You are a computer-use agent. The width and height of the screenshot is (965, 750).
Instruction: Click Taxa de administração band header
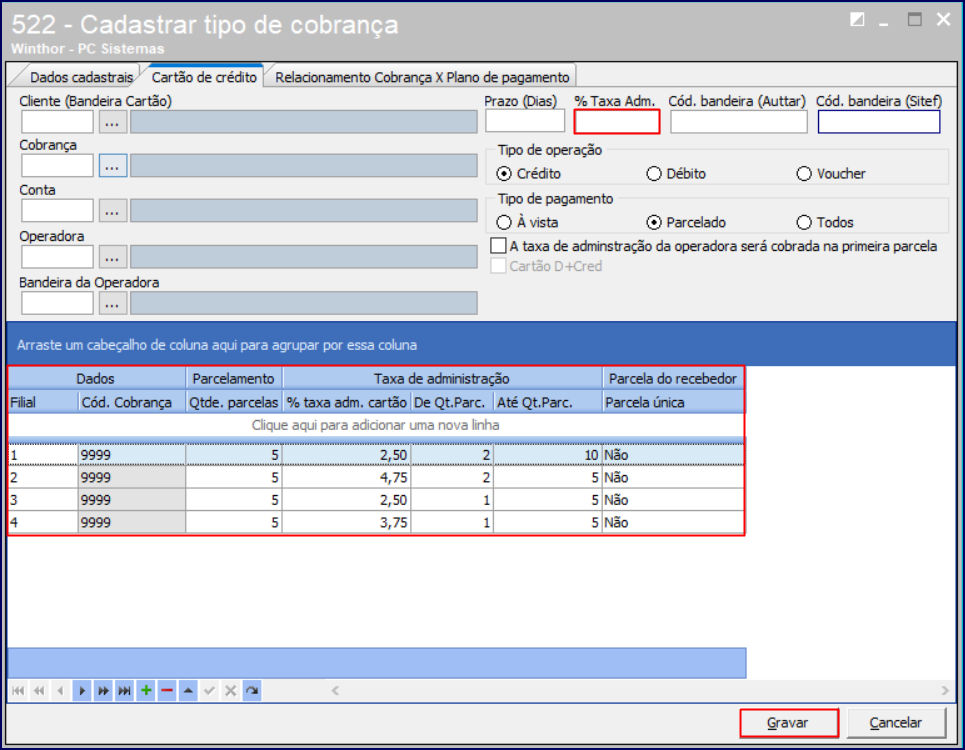[442, 378]
